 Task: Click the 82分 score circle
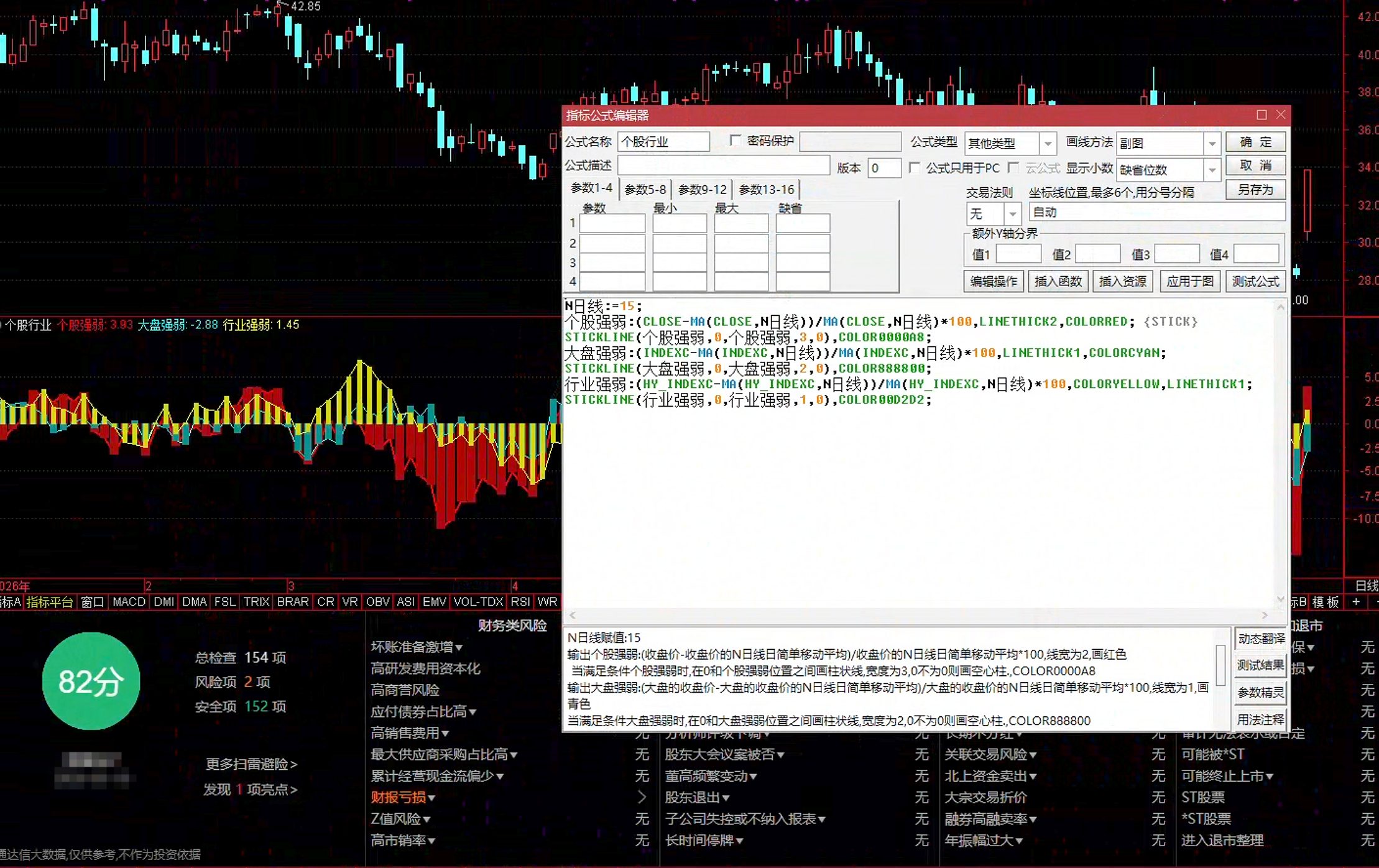coord(91,681)
